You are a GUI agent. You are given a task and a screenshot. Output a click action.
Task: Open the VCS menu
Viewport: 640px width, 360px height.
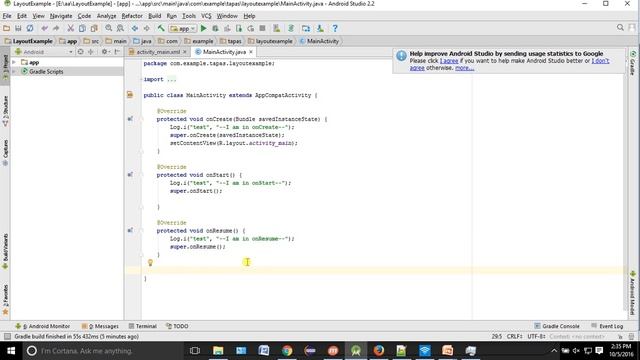pyautogui.click(x=206, y=16)
